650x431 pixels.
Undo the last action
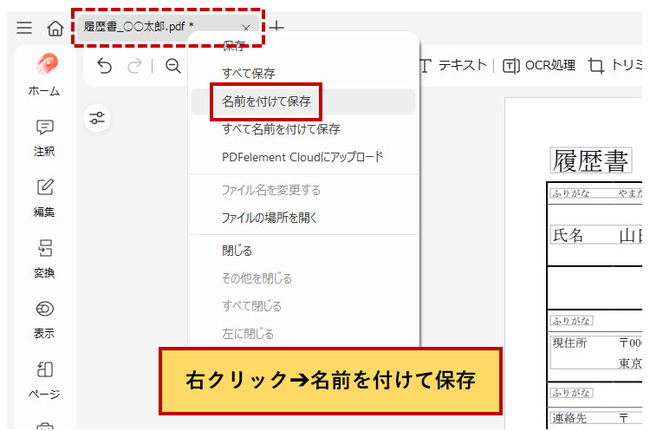coord(104,66)
